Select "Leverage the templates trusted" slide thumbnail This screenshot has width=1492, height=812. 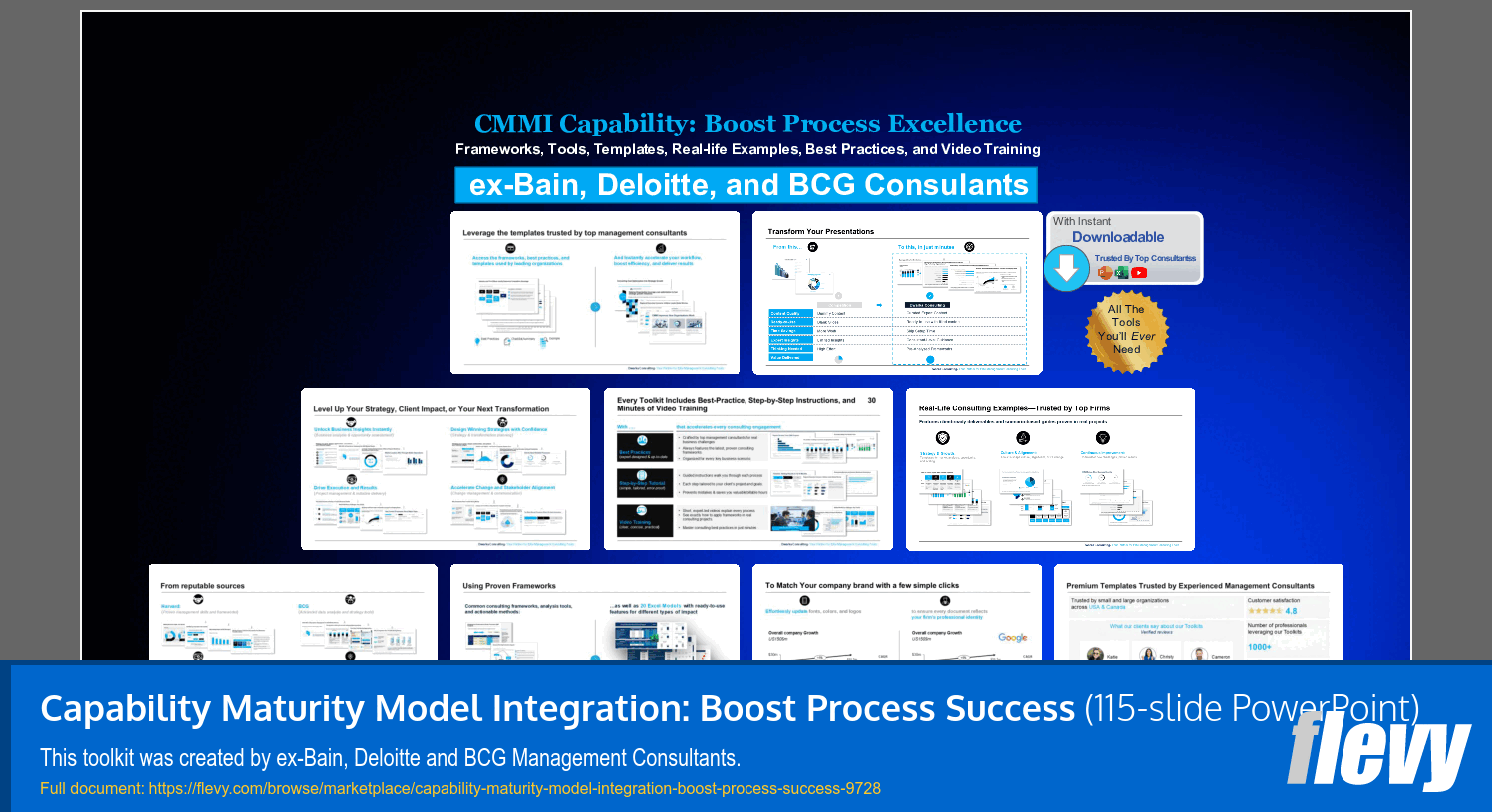click(x=595, y=292)
